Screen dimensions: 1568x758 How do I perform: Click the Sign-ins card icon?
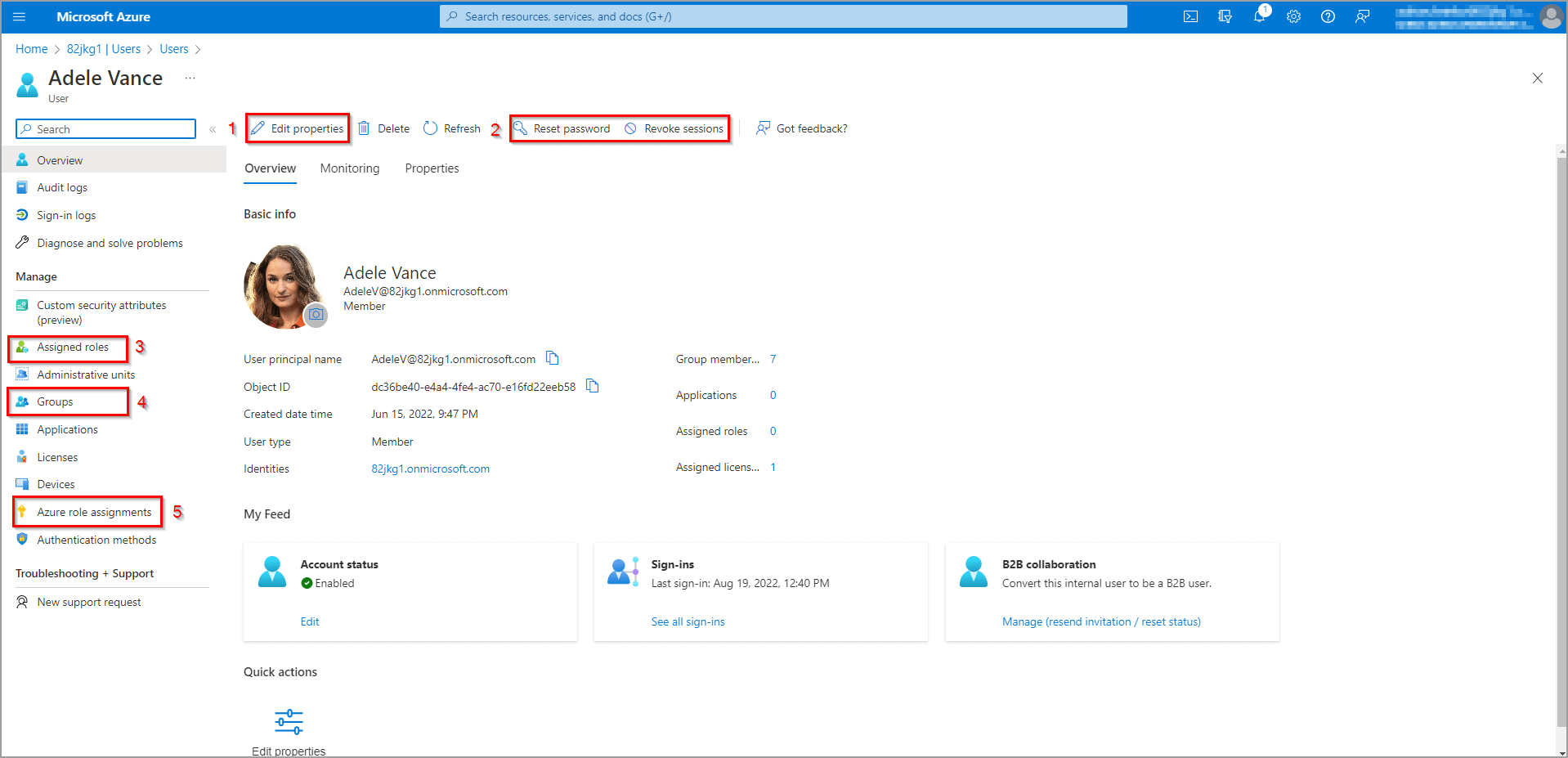[x=623, y=572]
